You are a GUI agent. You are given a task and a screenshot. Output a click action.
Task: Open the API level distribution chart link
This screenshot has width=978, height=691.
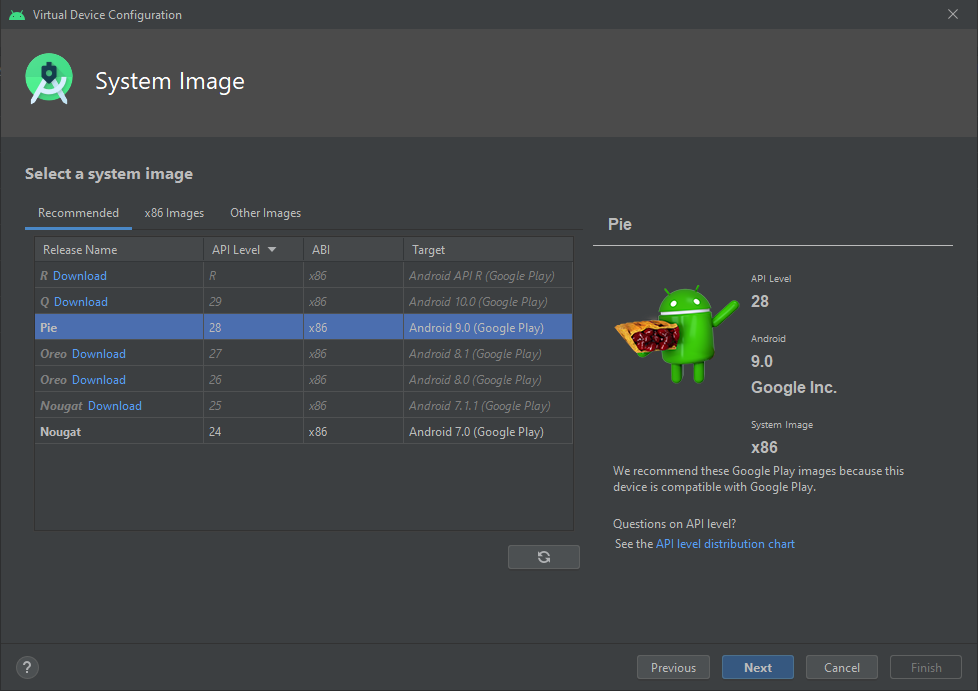point(725,544)
